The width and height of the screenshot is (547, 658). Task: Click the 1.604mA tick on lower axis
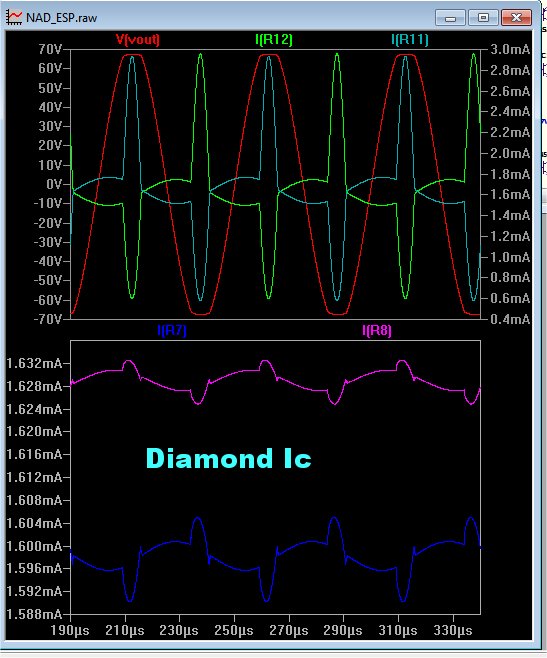pos(34,523)
